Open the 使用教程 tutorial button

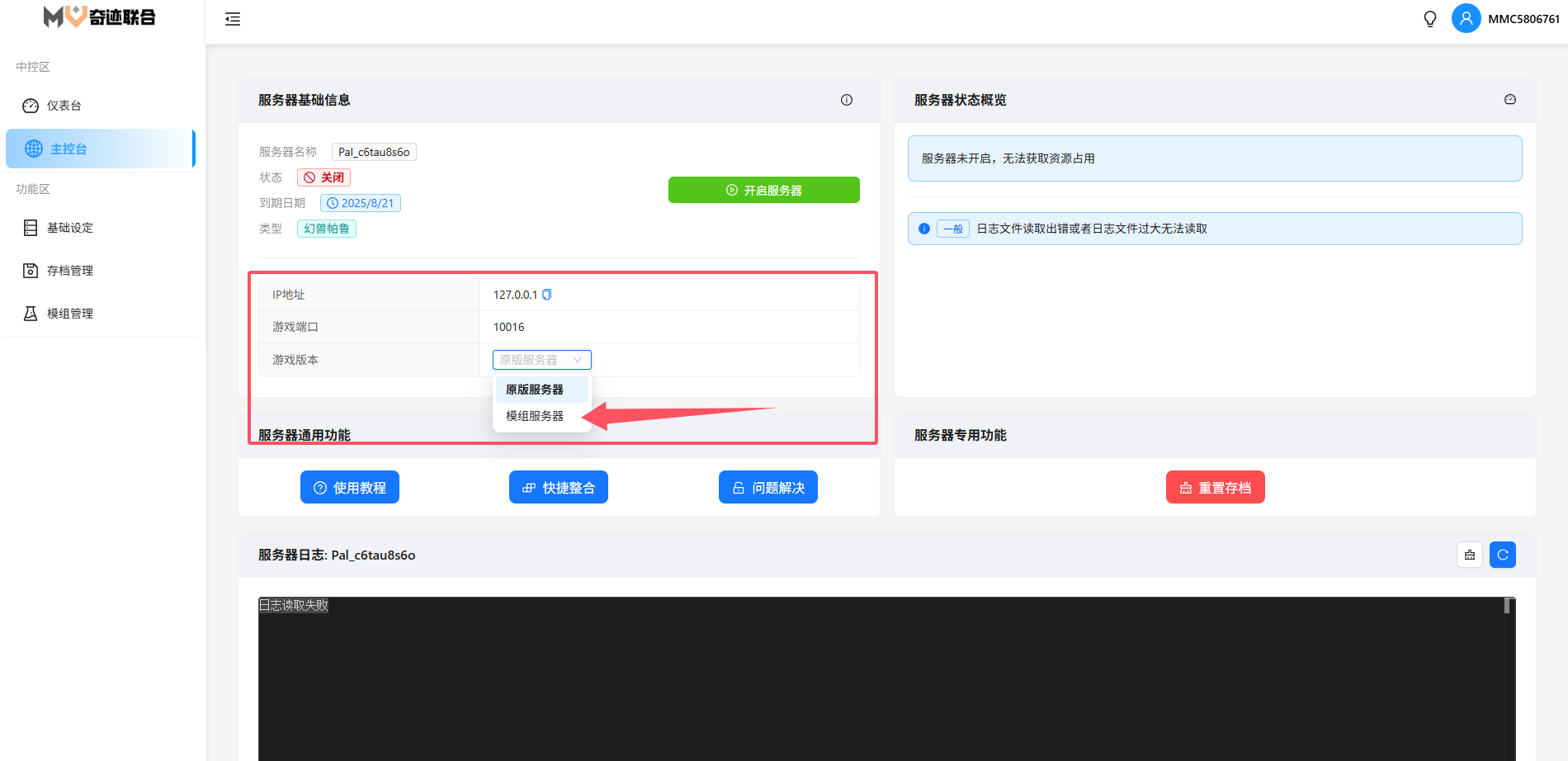point(350,488)
